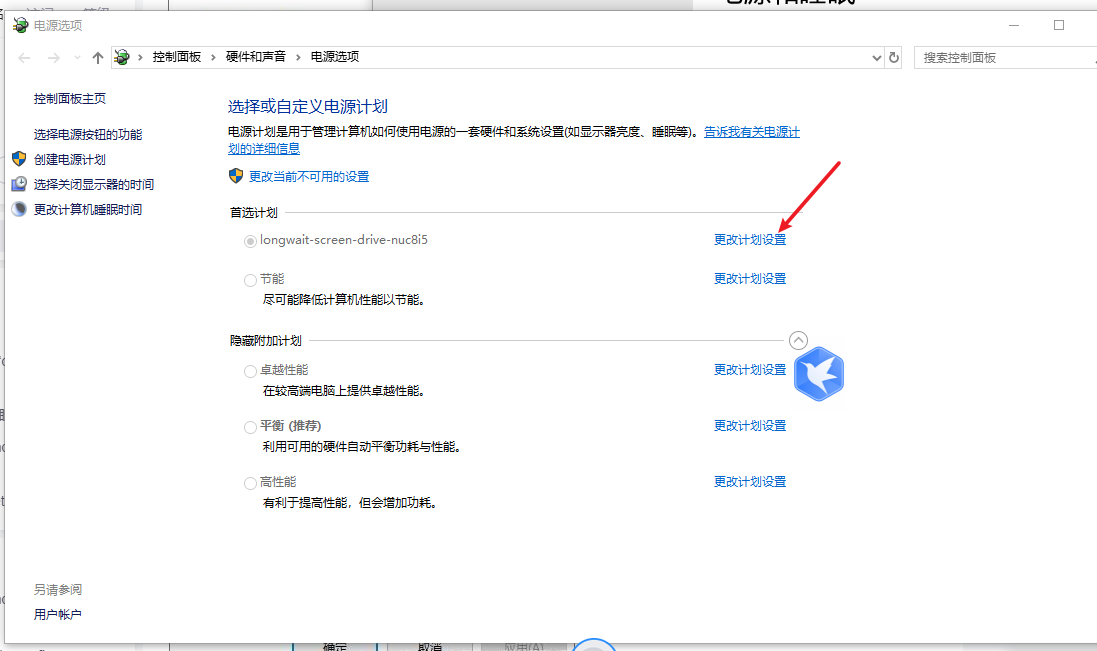The height and width of the screenshot is (651, 1097).
Task: Select the 平衡 (推荐) plan radio button
Action: point(250,427)
